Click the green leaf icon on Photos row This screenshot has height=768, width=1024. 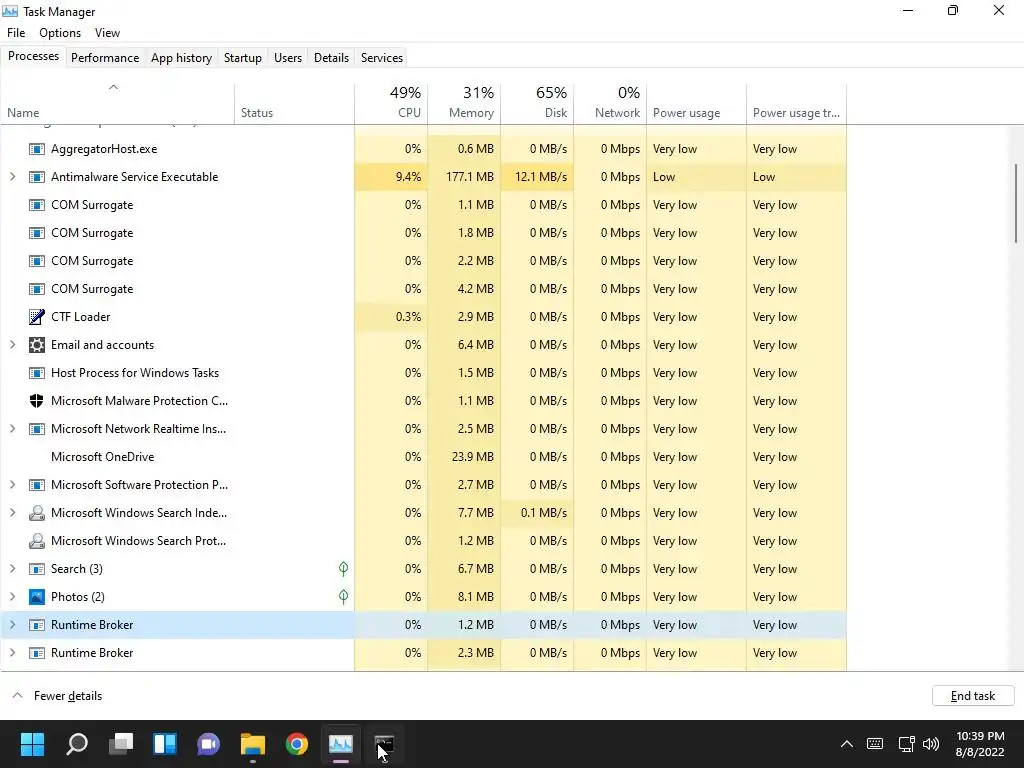pyautogui.click(x=344, y=597)
